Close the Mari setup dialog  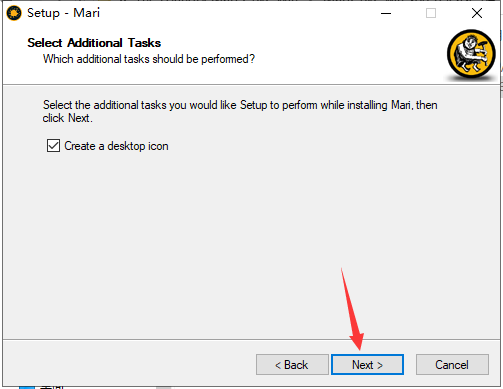click(x=477, y=13)
